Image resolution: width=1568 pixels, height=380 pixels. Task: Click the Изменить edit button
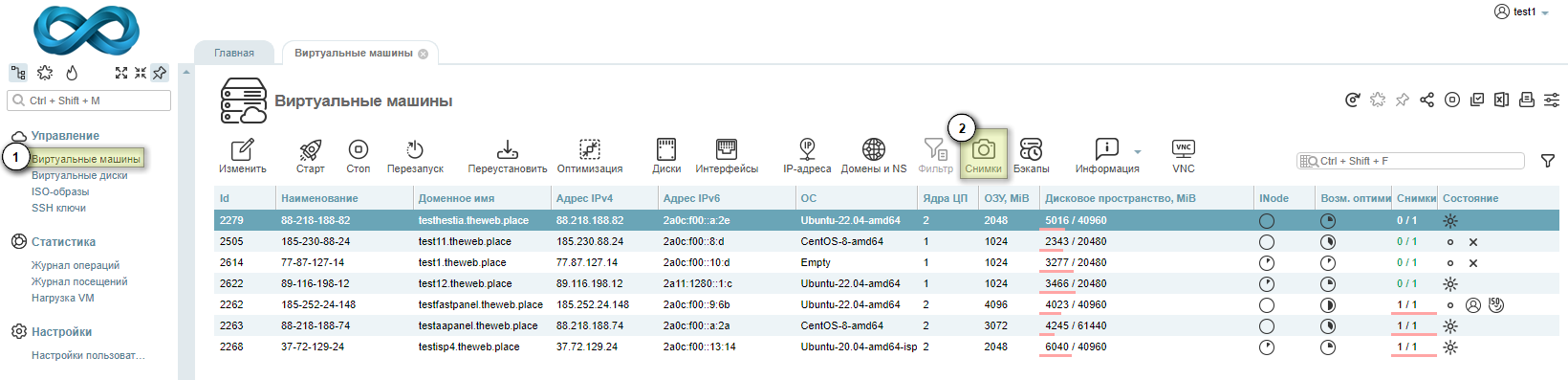click(243, 156)
